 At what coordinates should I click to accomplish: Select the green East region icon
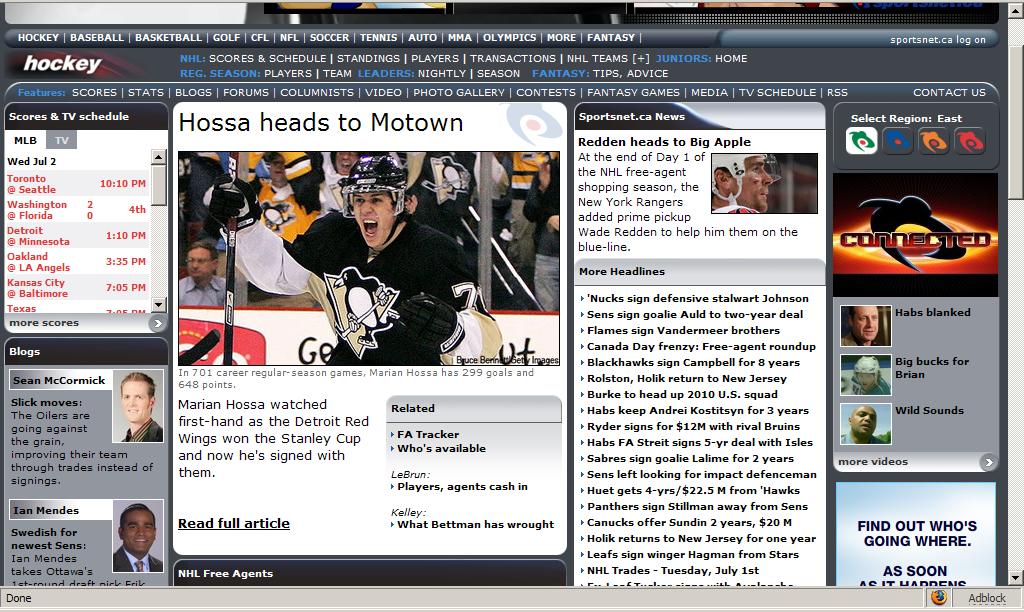point(861,140)
